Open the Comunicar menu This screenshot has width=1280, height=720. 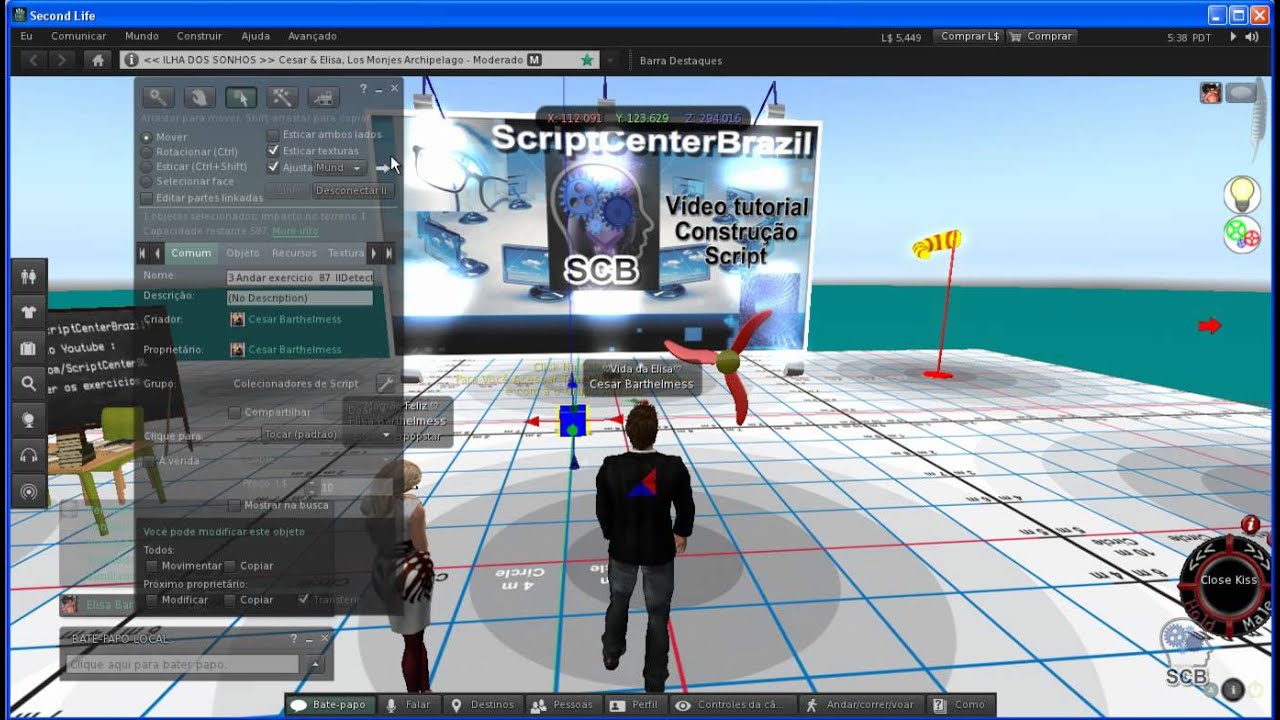(78, 36)
